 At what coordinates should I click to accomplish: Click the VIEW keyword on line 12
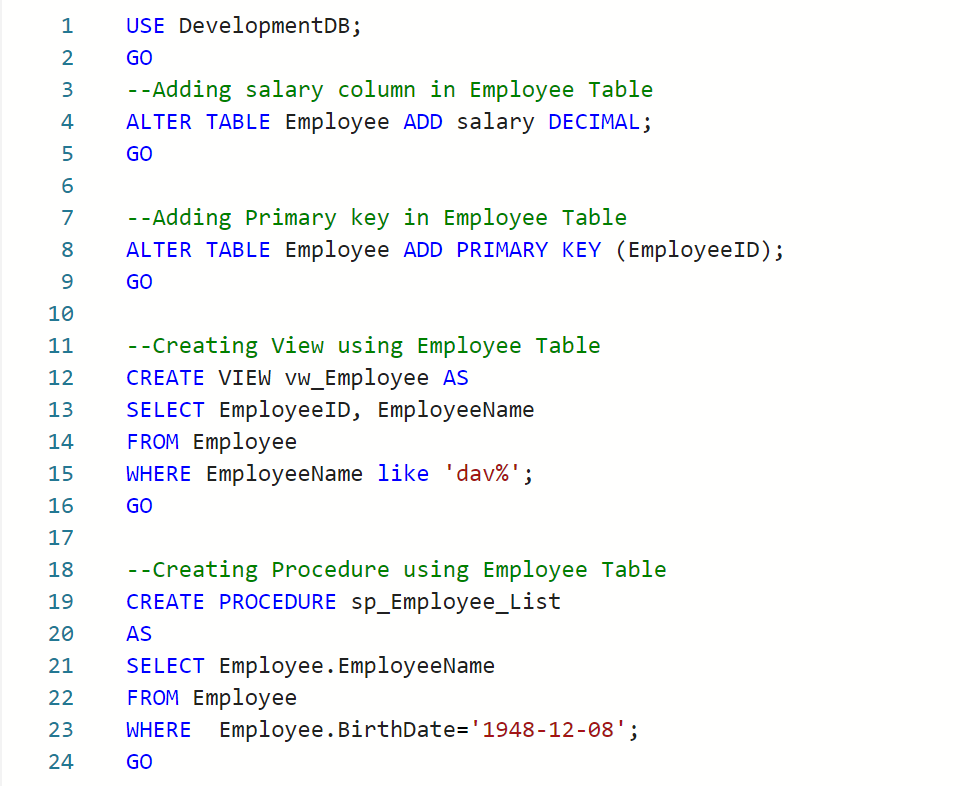pos(238,378)
